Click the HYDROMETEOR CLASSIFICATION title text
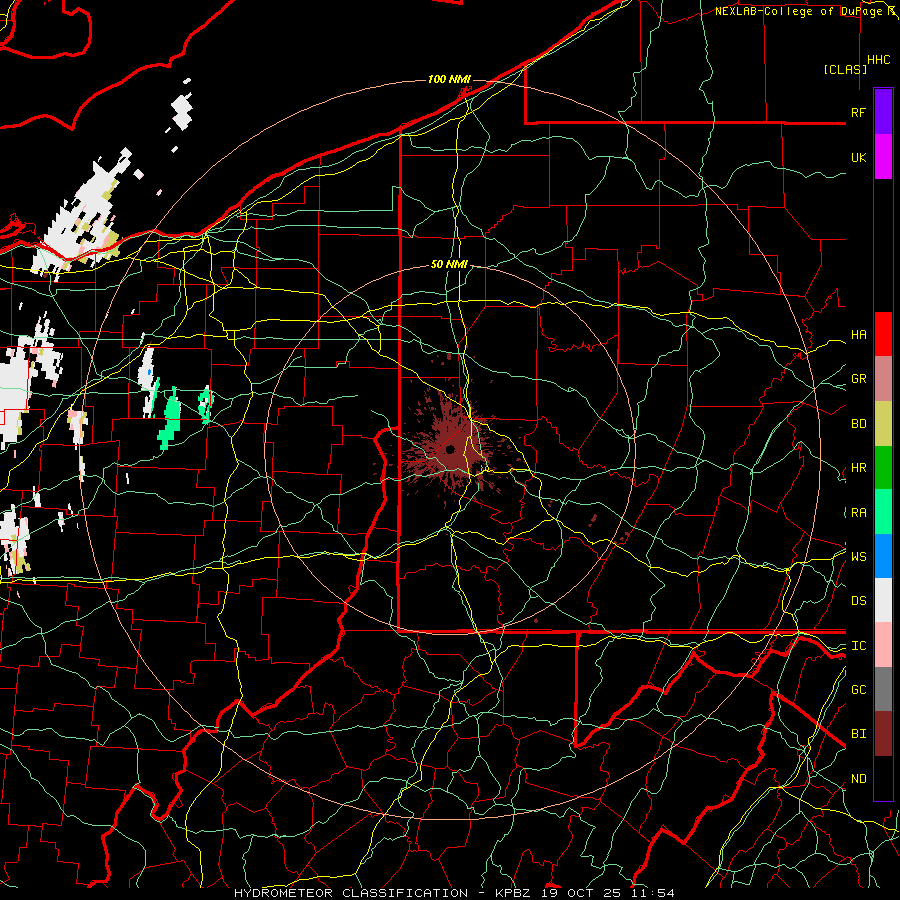This screenshot has height=900, width=900. click(351, 893)
